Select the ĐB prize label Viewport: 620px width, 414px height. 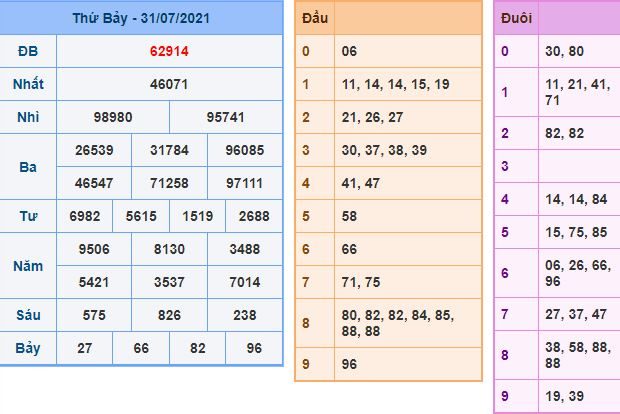click(x=28, y=51)
